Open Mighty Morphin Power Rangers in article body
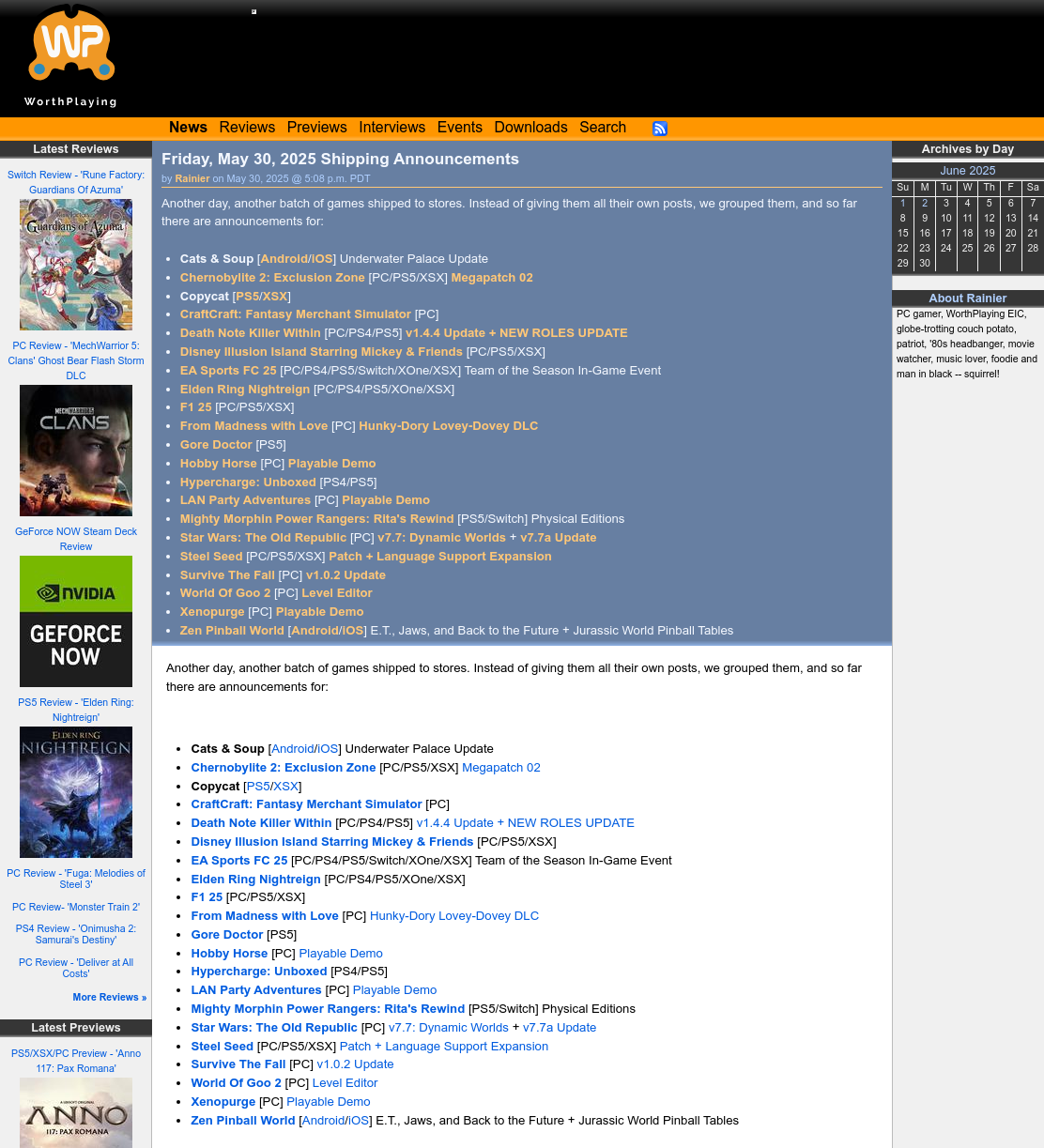This screenshot has height=1148, width=1044. click(x=328, y=1009)
